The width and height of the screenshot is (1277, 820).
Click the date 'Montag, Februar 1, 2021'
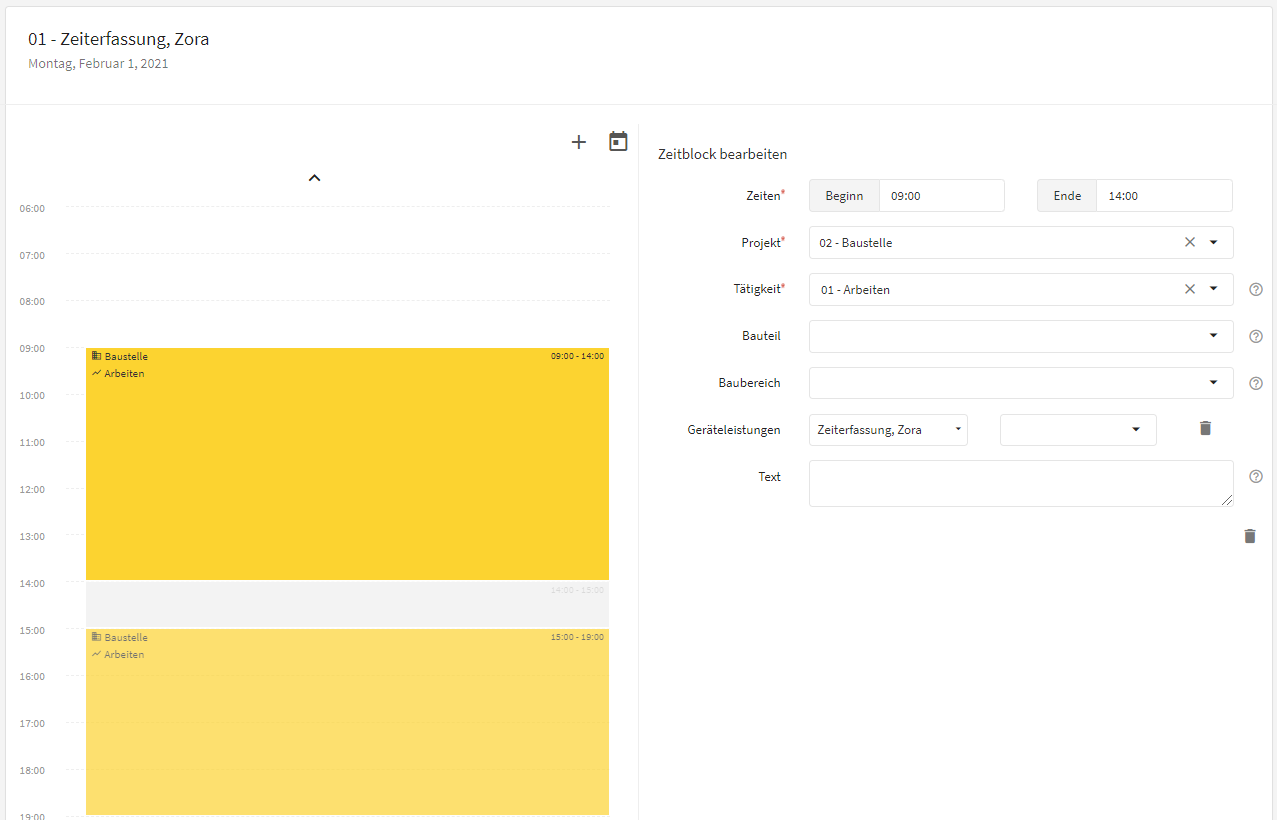tap(98, 64)
